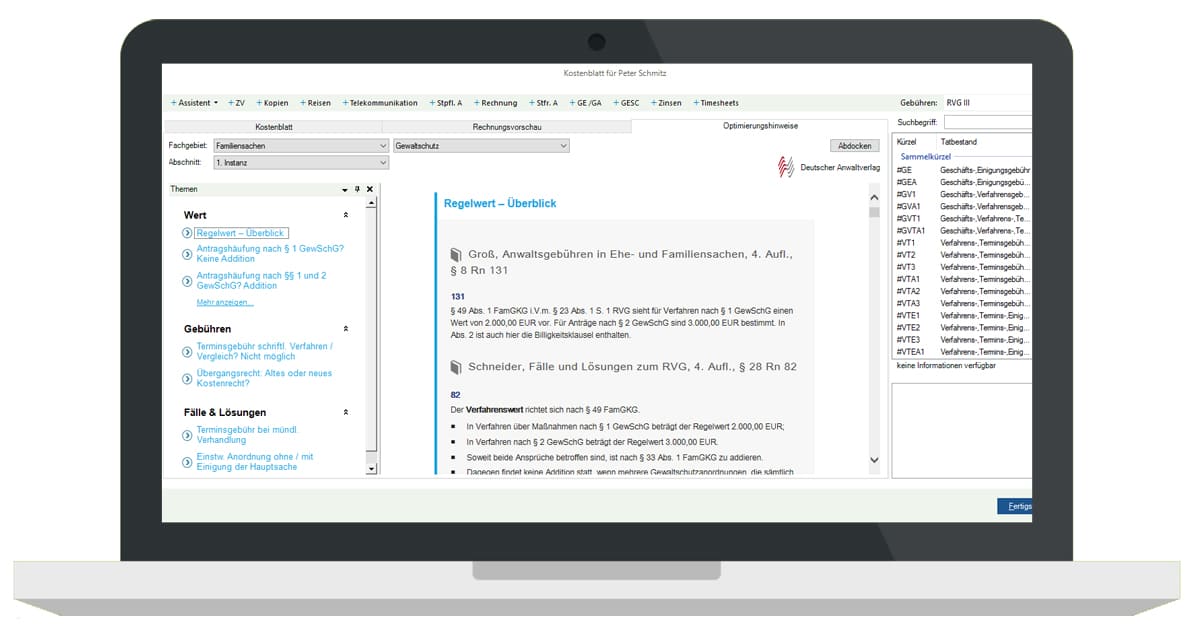Click the Deutscher Anwaltverlag logo icon
This screenshot has height=638, width=1200.
click(786, 167)
